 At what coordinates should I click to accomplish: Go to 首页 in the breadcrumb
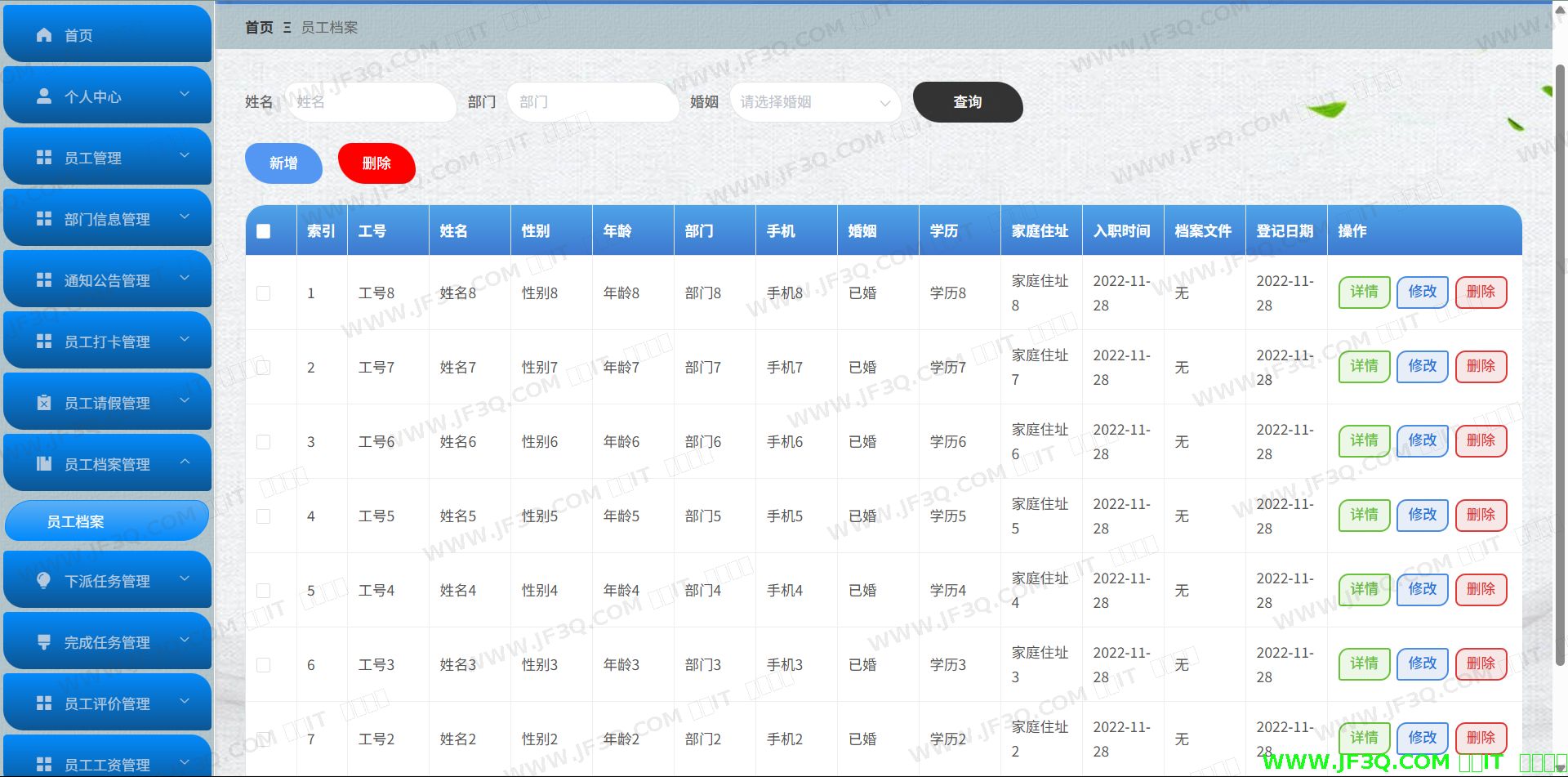[x=259, y=28]
